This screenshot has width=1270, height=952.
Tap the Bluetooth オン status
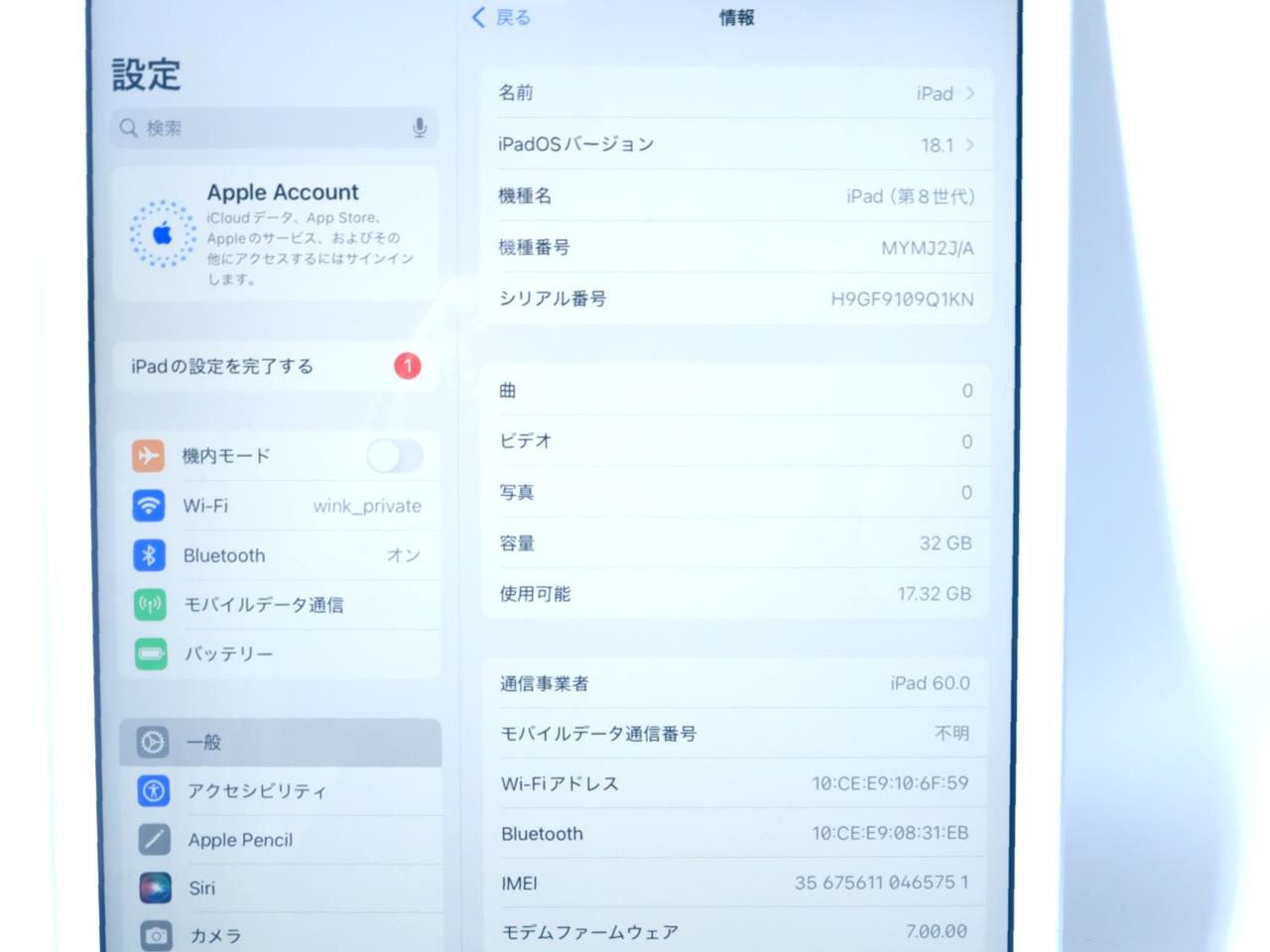coord(404,555)
